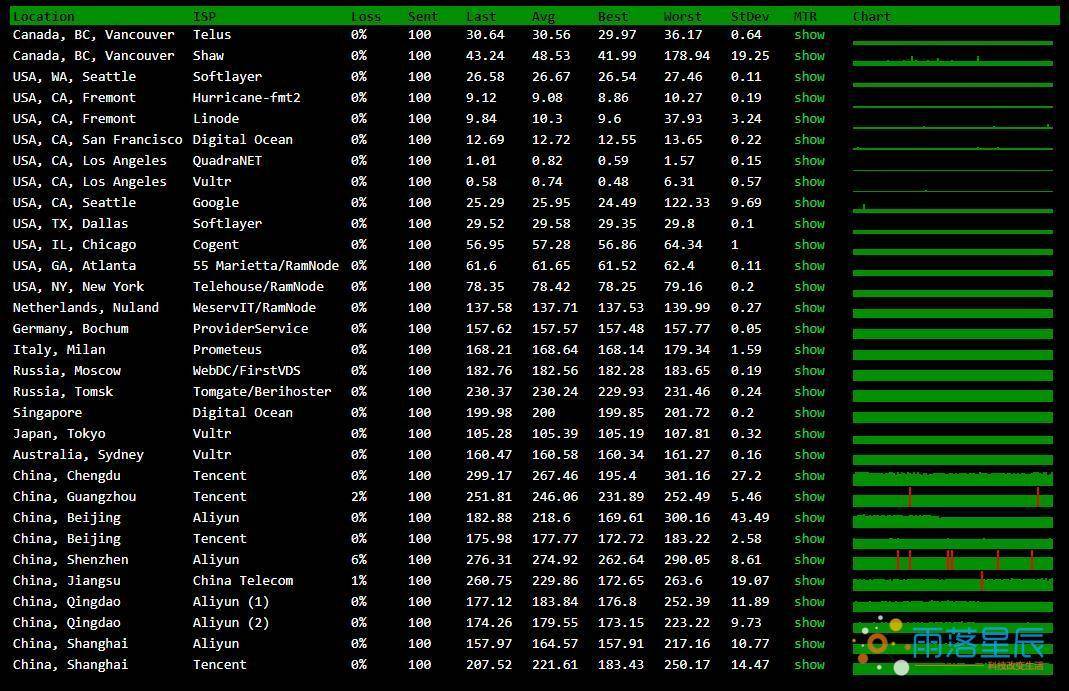Open show link for Digital Ocean Singapore
Image resolution: width=1069 pixels, height=691 pixels.
coord(809,412)
